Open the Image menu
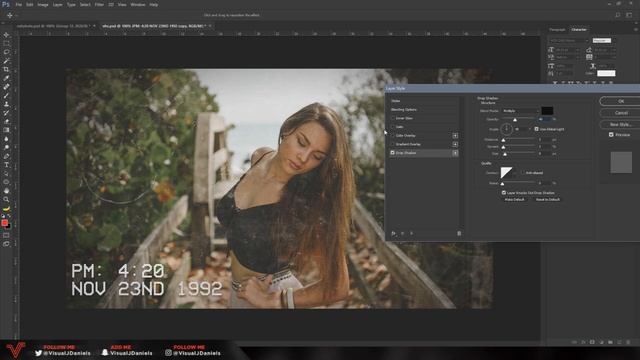This screenshot has width=640, height=360. (43, 4)
